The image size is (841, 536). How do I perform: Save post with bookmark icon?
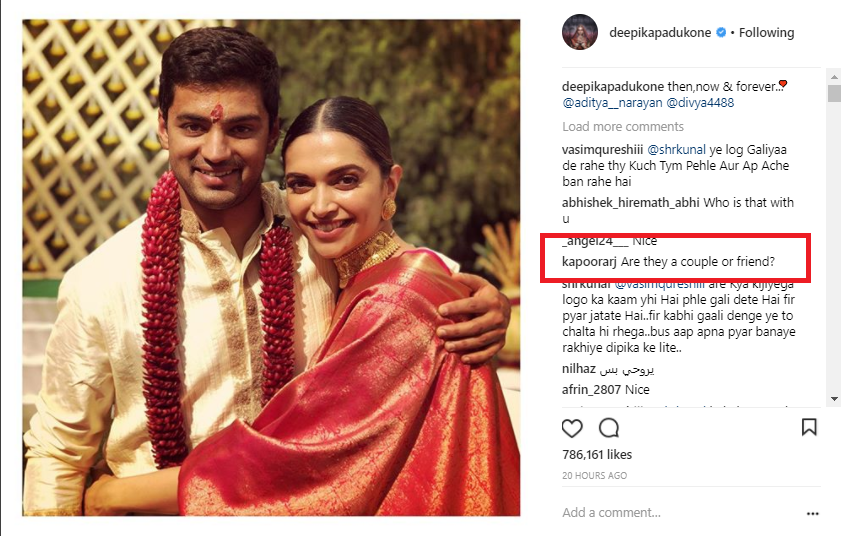pyautogui.click(x=809, y=427)
